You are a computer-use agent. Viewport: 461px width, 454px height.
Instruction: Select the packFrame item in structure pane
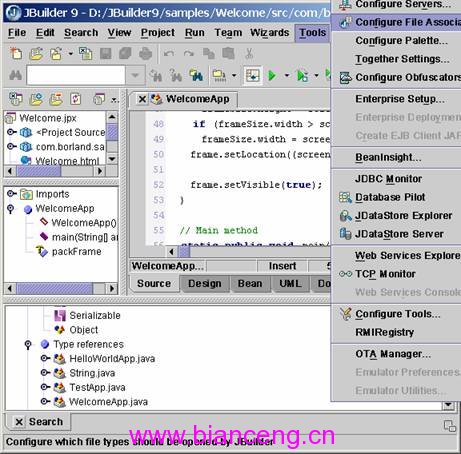point(76,251)
